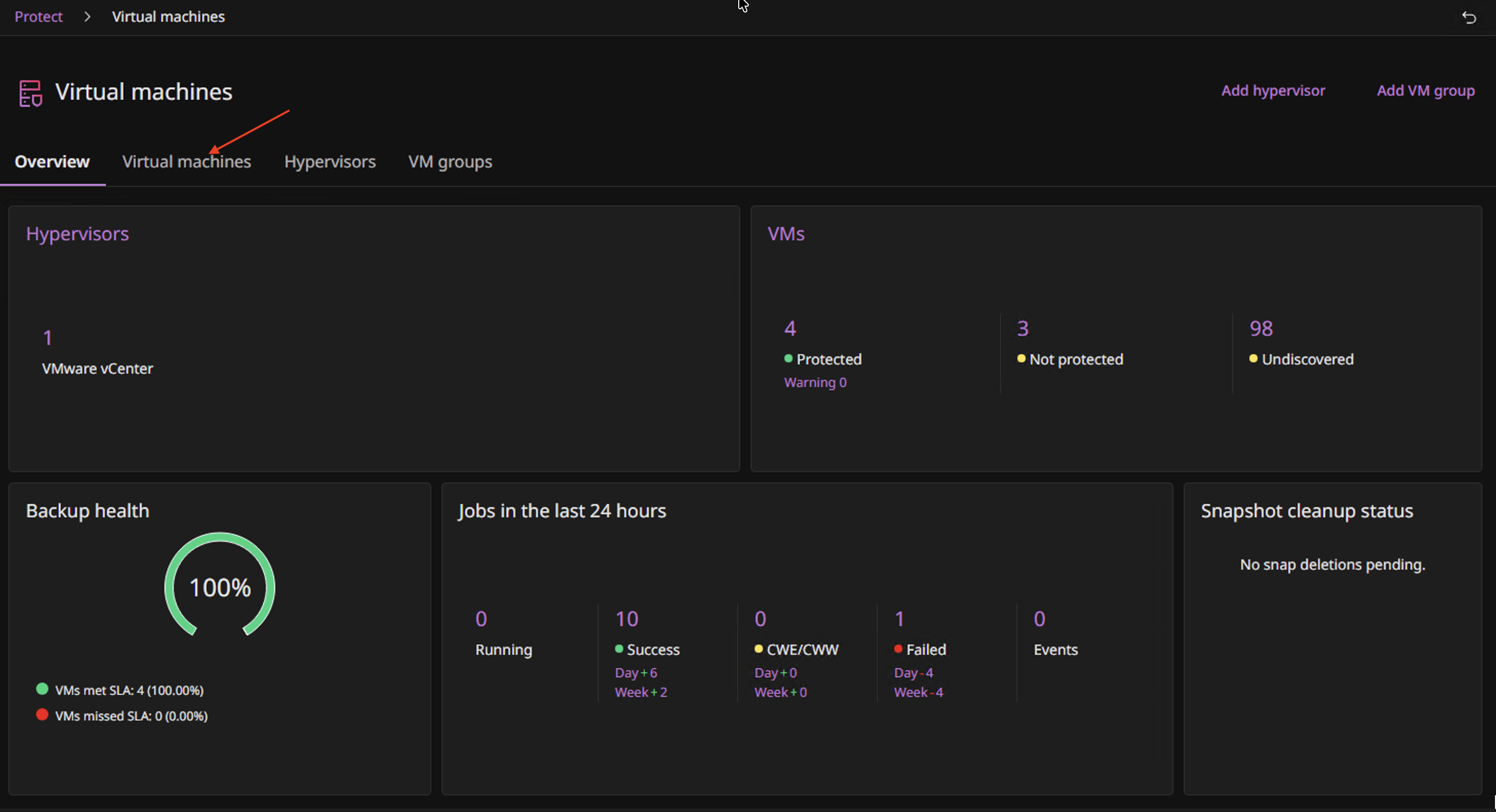Click the CWE/CWW Week+0 trend
This screenshot has height=812, width=1496.
click(x=780, y=692)
